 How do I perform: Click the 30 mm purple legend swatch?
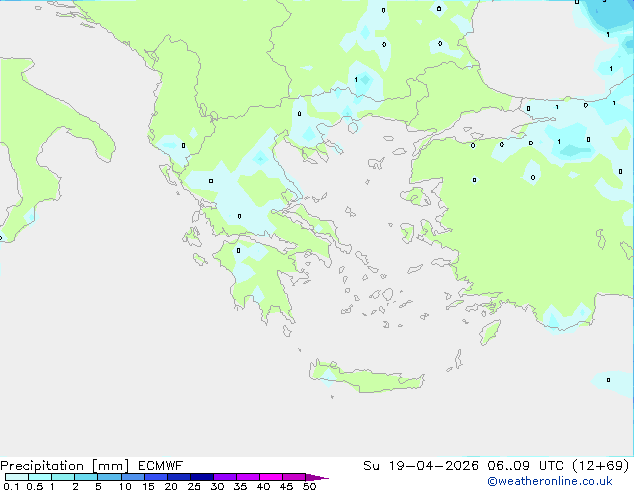[225, 477]
